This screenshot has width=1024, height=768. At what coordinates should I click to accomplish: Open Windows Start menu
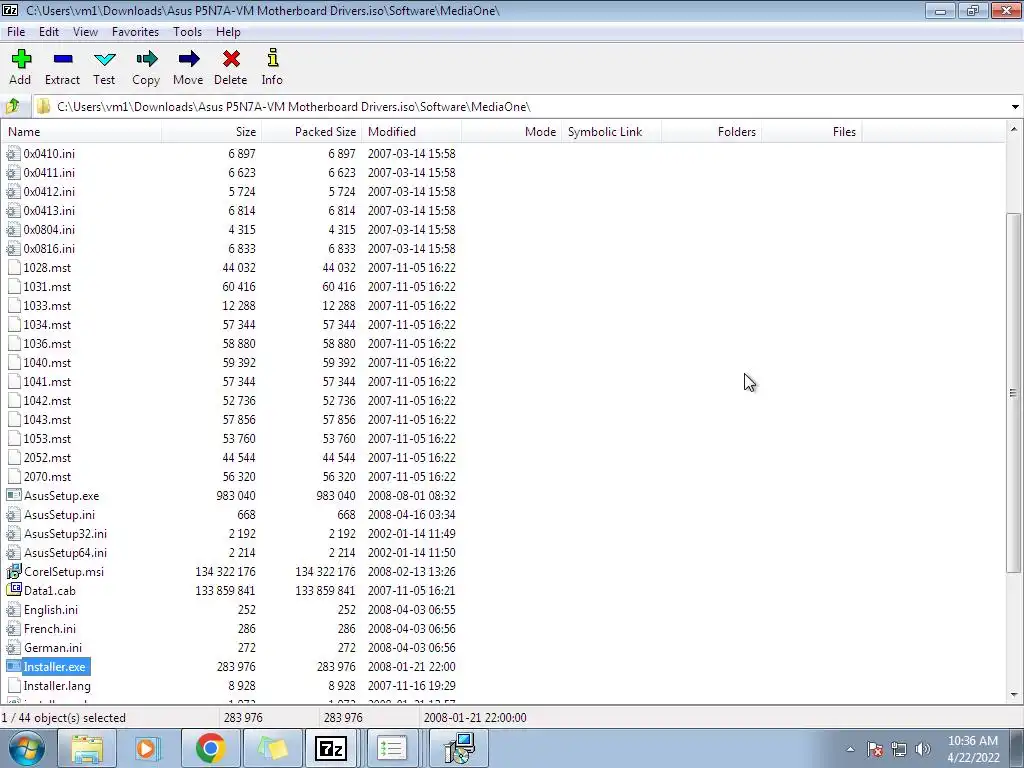pos(27,748)
